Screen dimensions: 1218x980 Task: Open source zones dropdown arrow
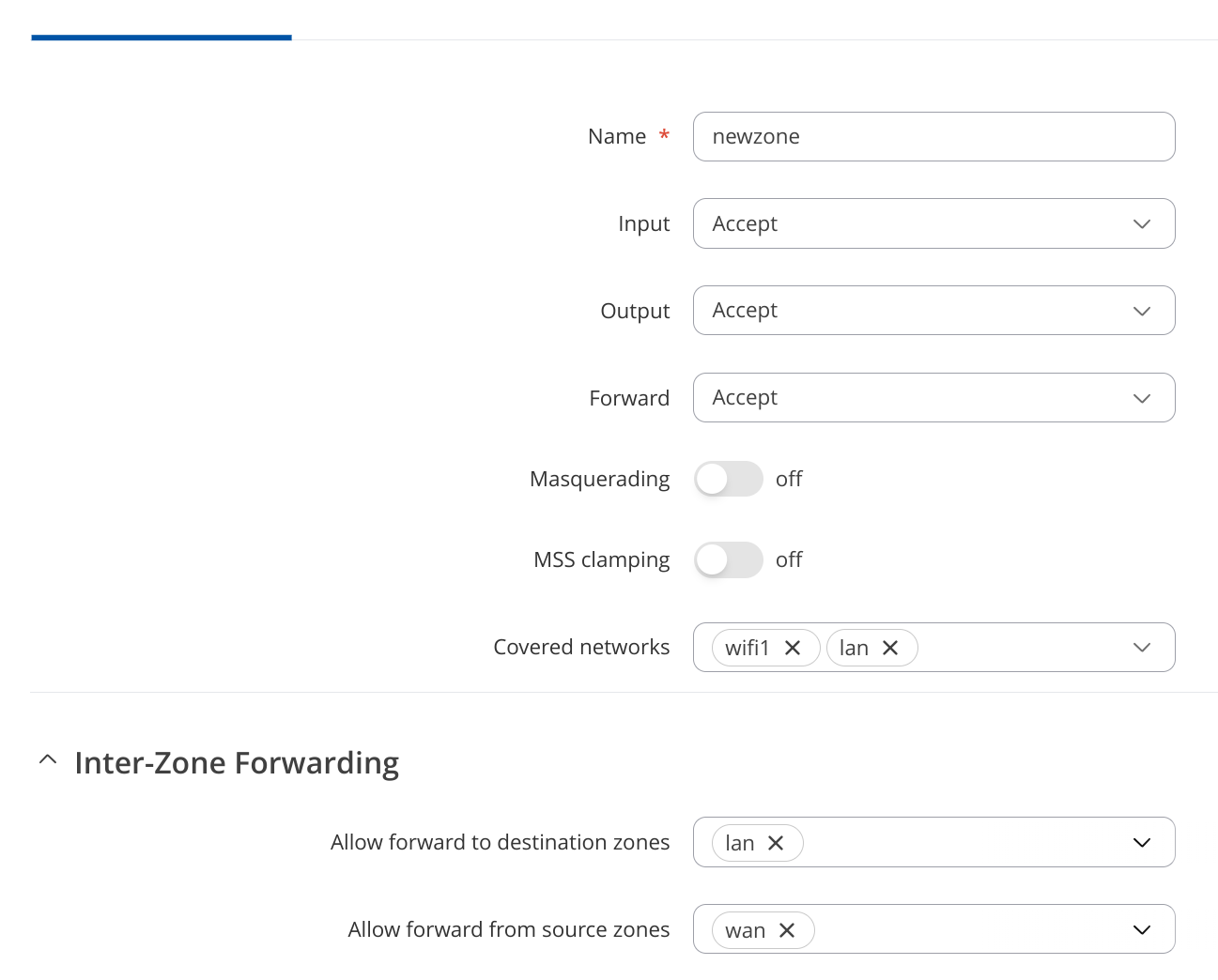[1142, 930]
